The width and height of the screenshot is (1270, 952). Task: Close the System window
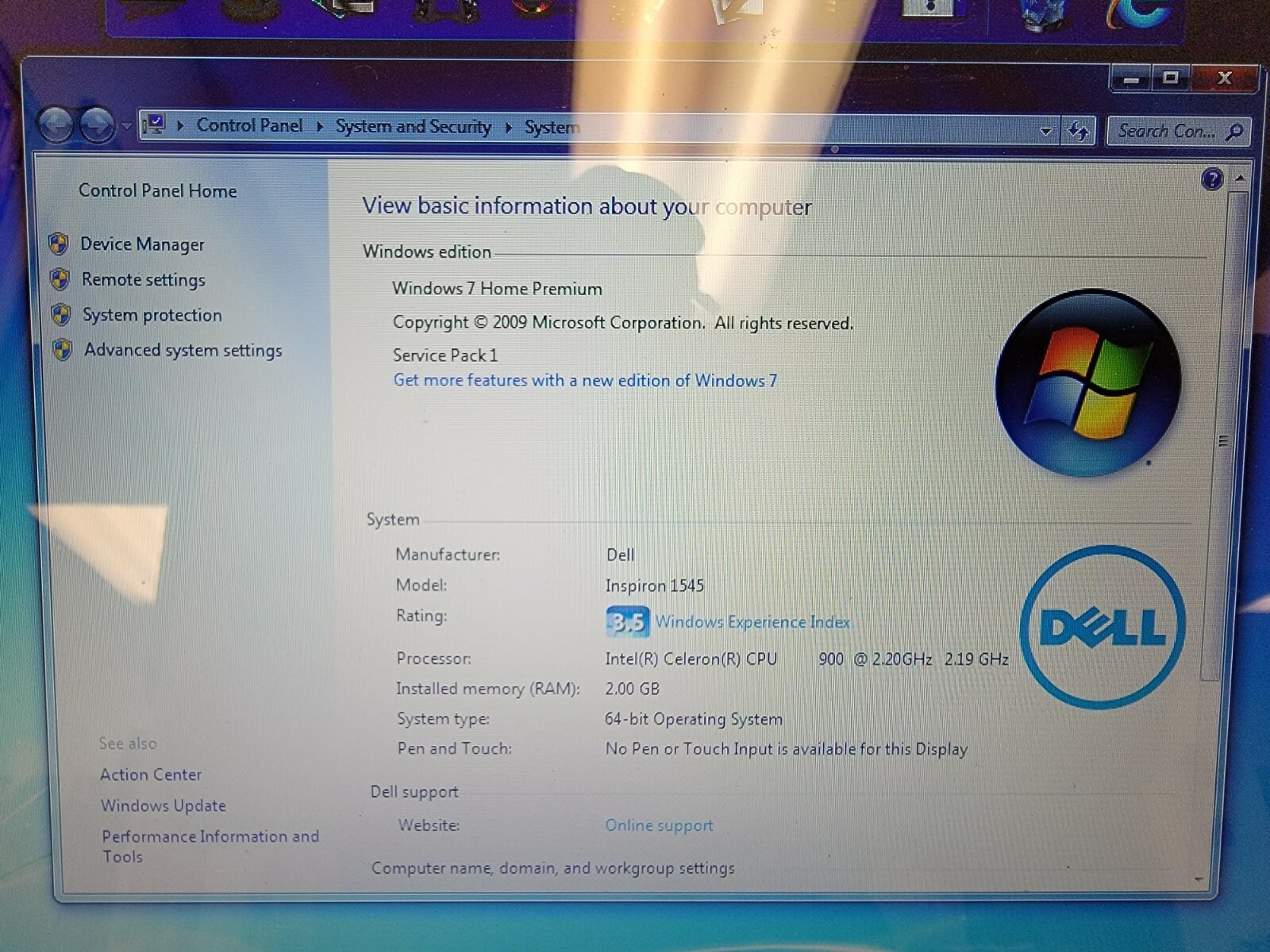click(1224, 78)
